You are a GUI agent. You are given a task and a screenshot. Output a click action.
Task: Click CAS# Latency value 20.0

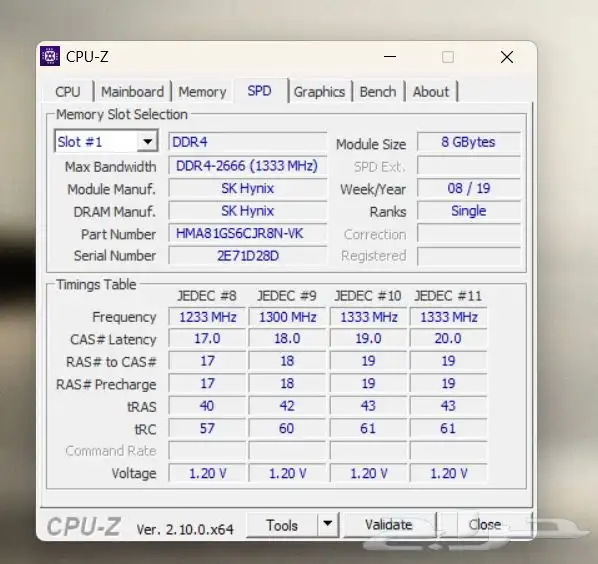click(x=448, y=339)
